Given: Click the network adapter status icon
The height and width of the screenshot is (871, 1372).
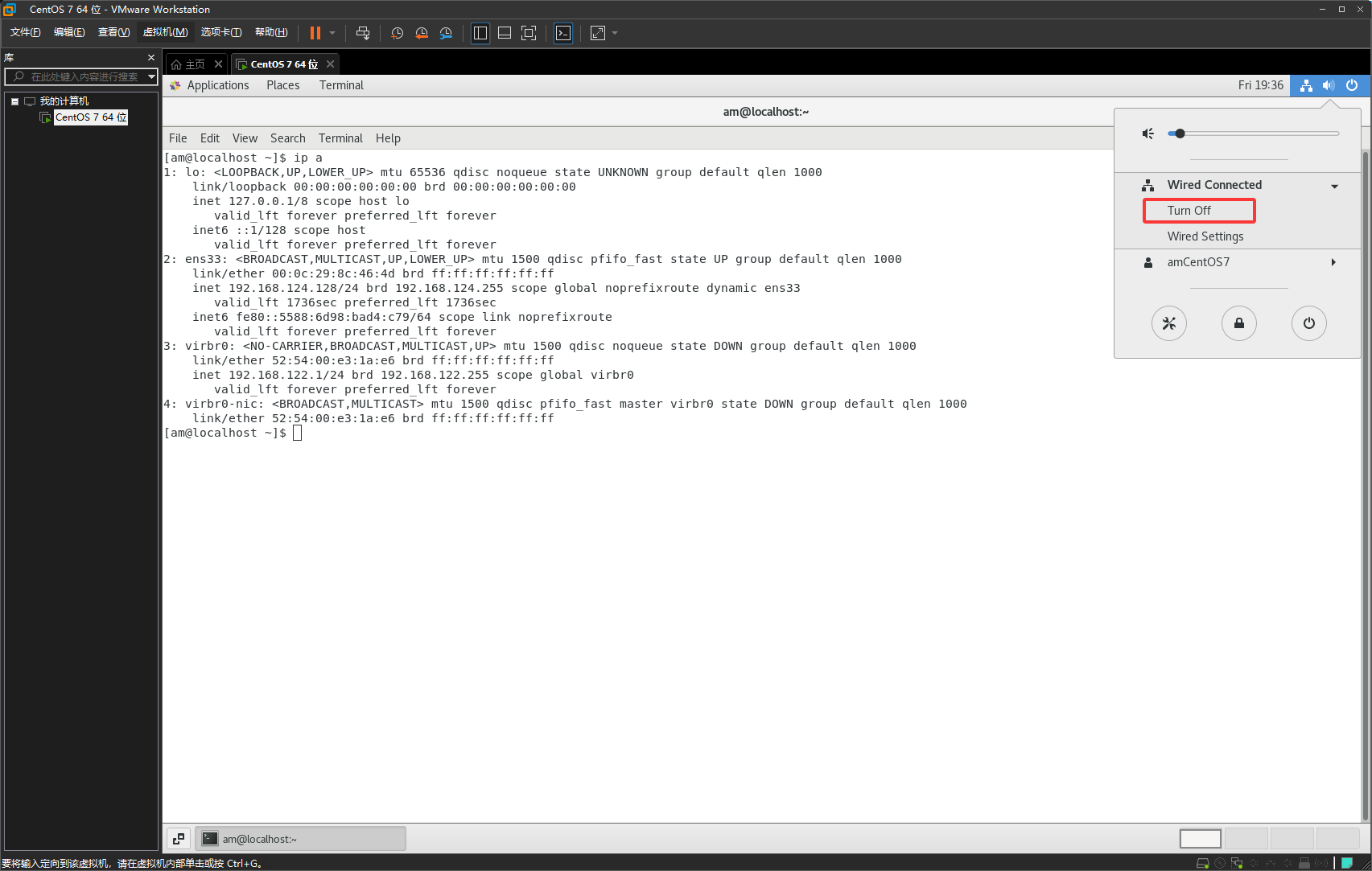Looking at the screenshot, I should (1237, 863).
